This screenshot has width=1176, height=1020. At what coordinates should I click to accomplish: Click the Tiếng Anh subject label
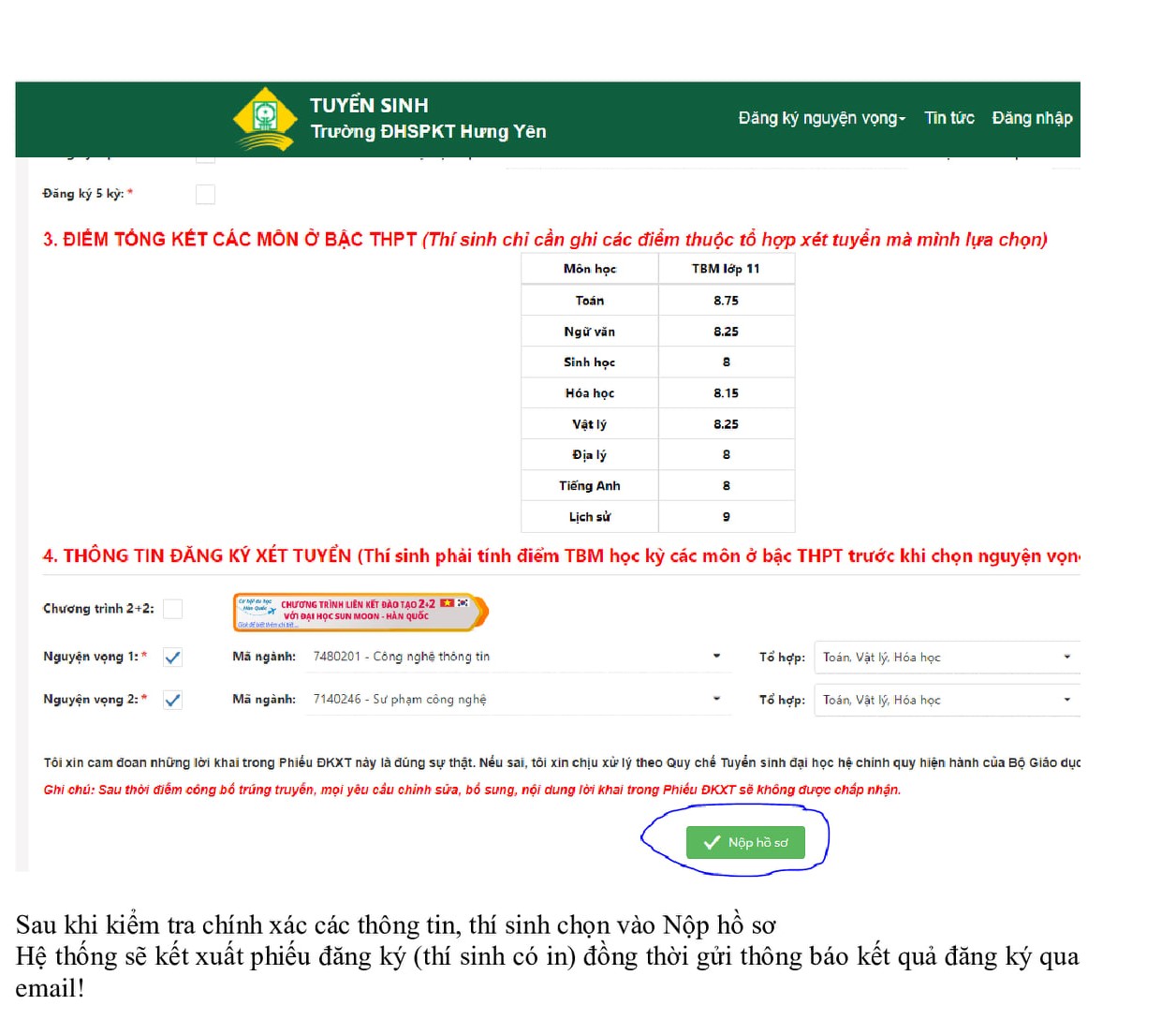590,485
